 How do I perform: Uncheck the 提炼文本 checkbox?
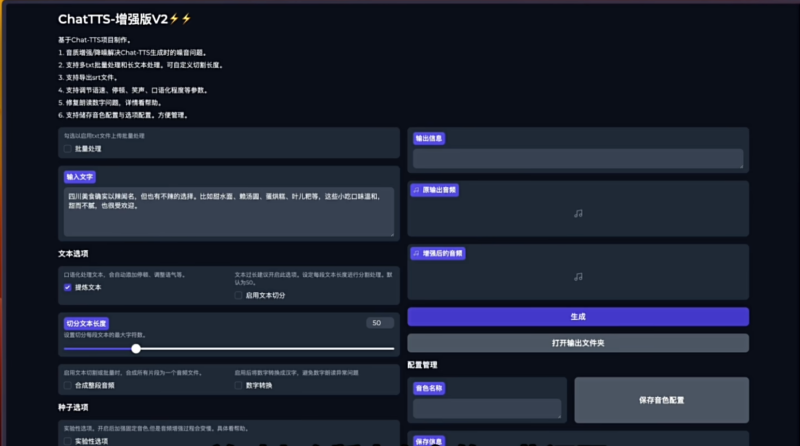coord(68,287)
